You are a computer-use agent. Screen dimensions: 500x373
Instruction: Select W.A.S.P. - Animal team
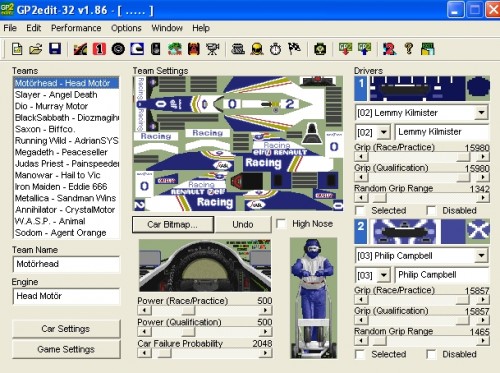[66, 221]
